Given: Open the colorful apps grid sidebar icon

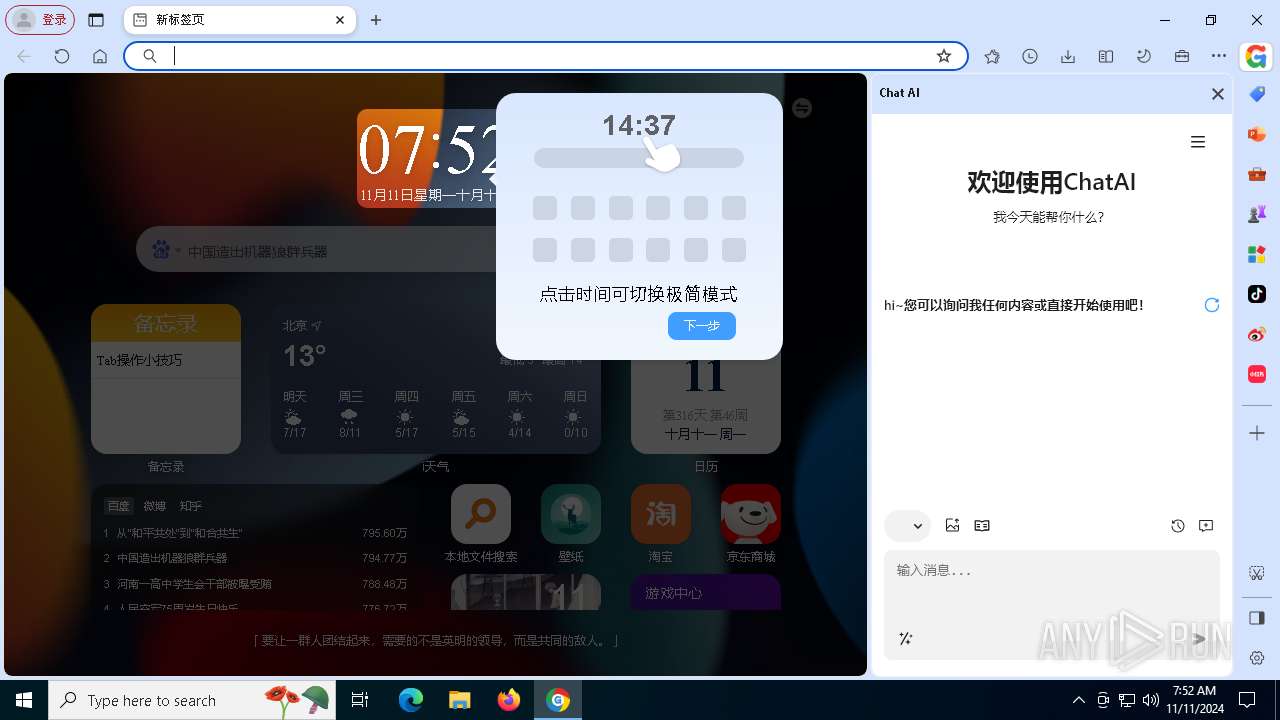Looking at the screenshot, I should [x=1257, y=254].
